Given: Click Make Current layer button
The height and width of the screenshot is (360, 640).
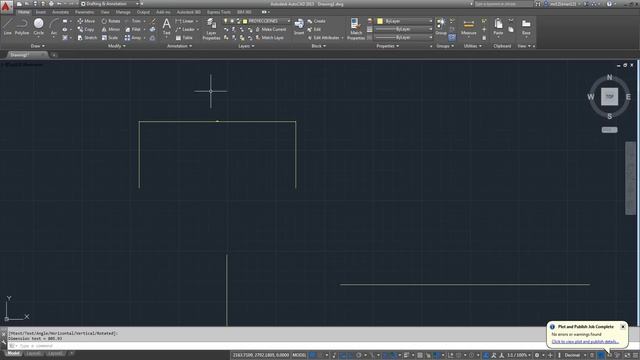Looking at the screenshot, I should tap(271, 29).
